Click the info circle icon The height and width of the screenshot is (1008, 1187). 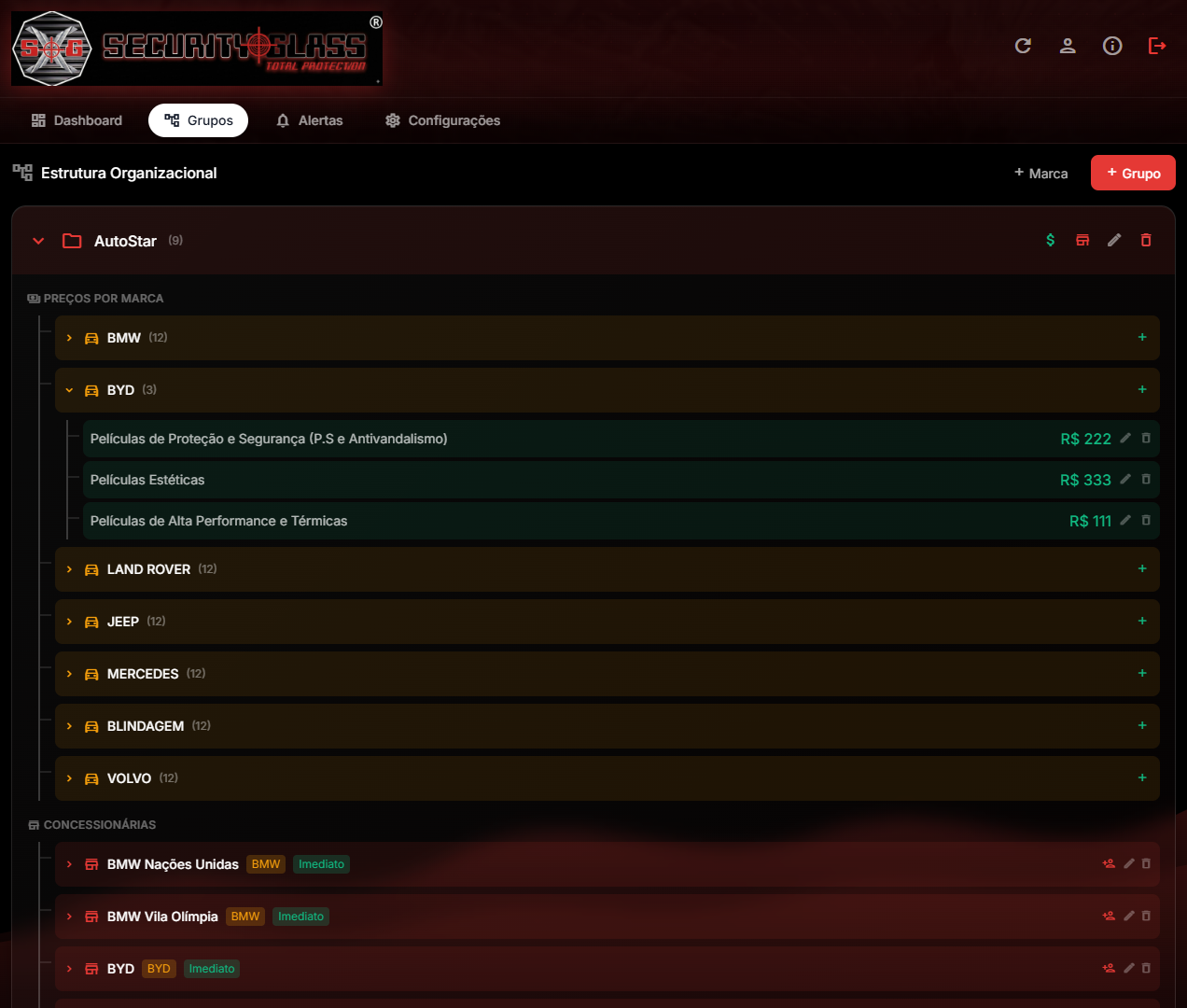click(1112, 46)
